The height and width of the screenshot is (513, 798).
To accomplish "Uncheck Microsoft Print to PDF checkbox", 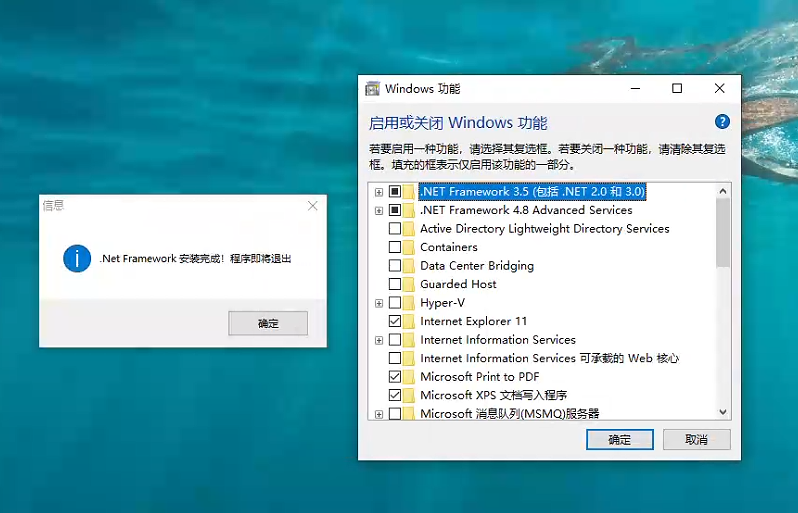I will point(395,377).
